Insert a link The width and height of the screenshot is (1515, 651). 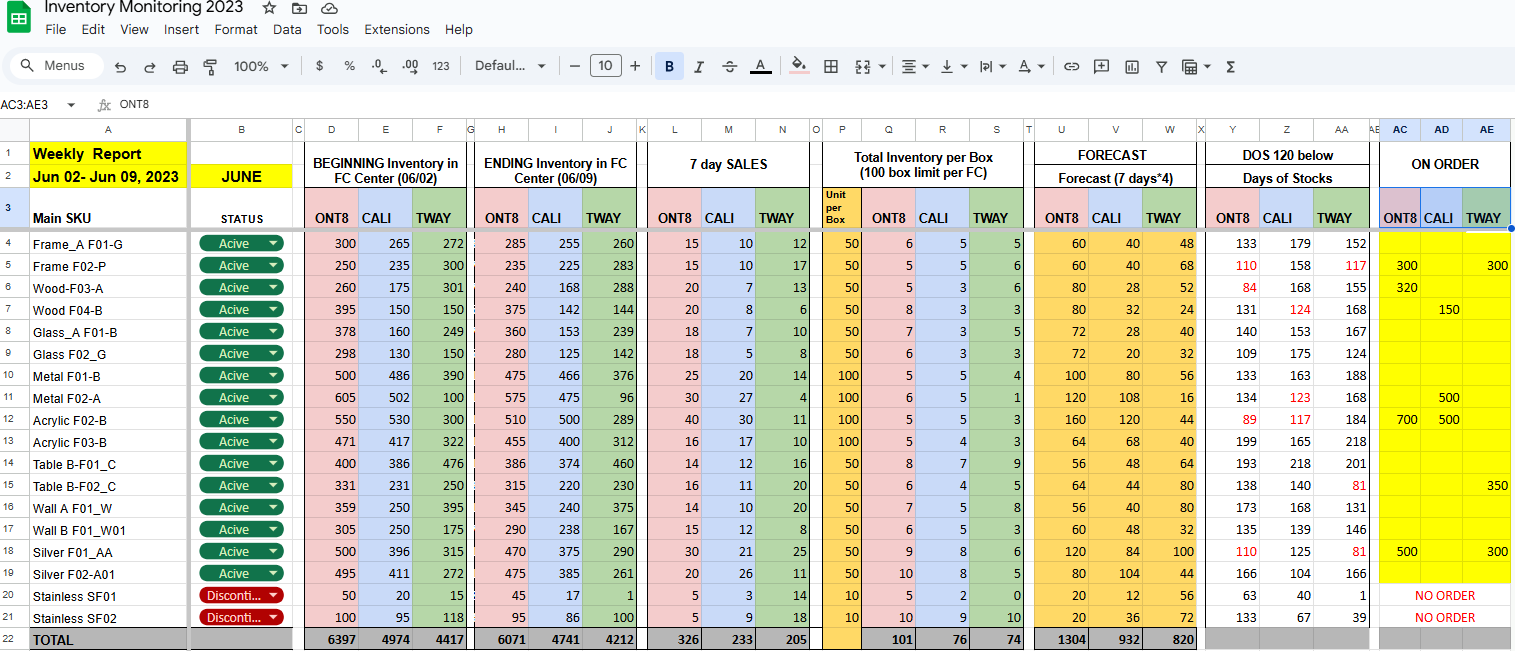tap(1071, 67)
